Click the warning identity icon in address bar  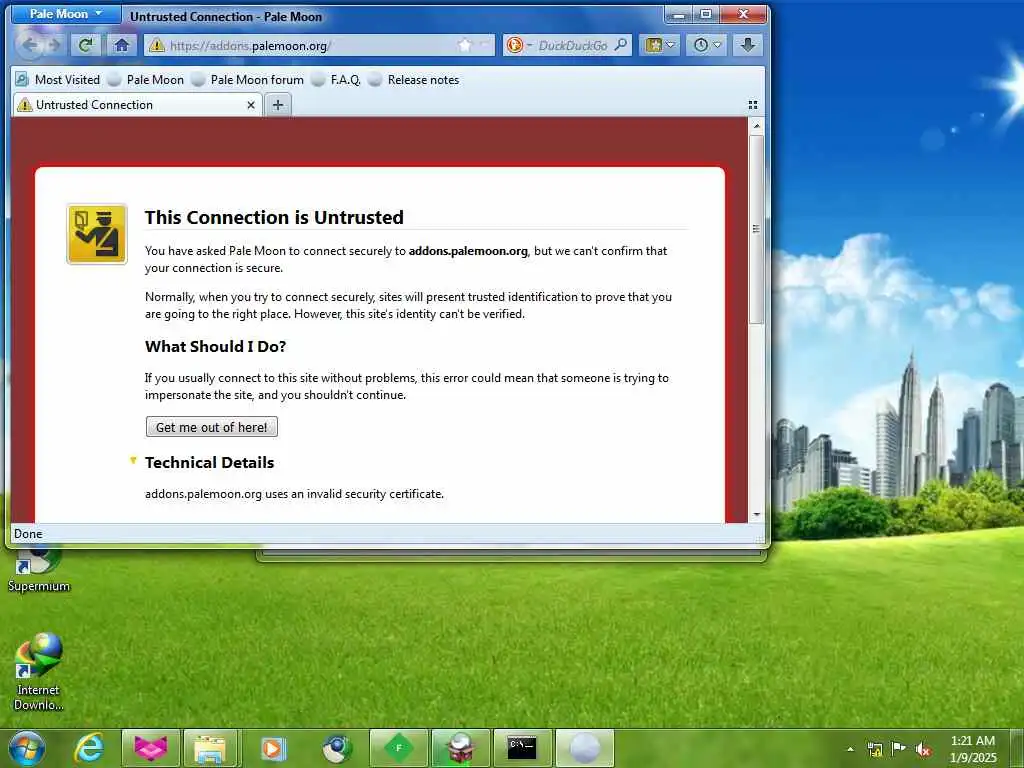(157, 45)
